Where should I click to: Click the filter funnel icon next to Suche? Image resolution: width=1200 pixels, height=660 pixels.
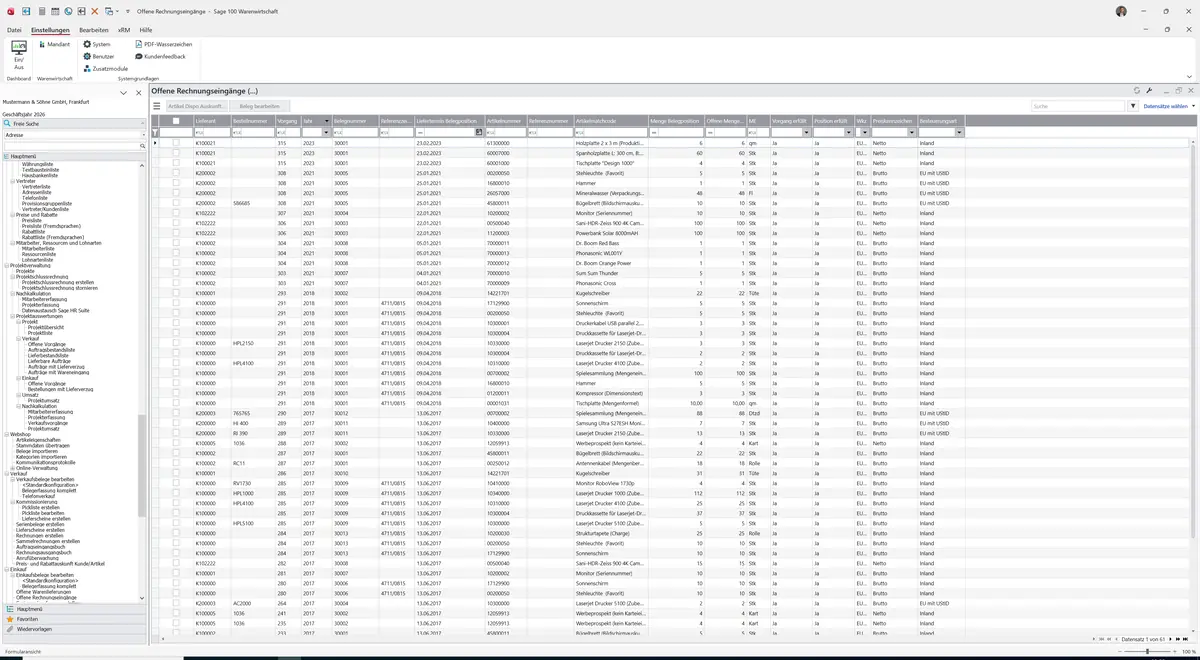1133,105
